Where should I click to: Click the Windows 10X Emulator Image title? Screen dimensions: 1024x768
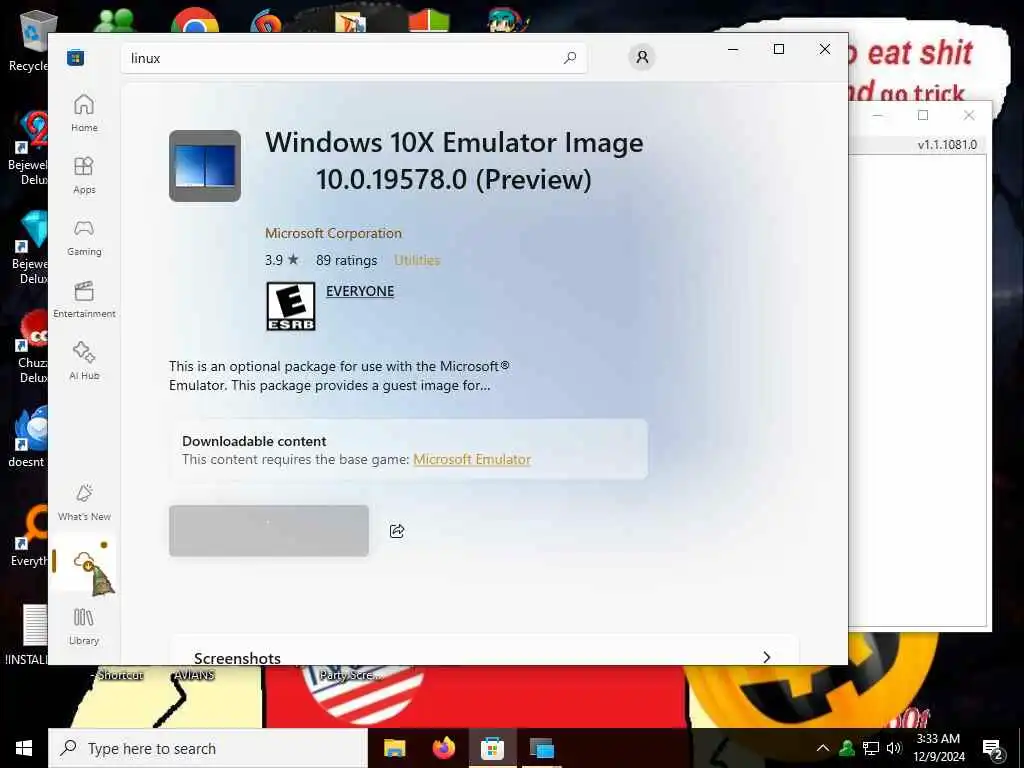tap(454, 161)
